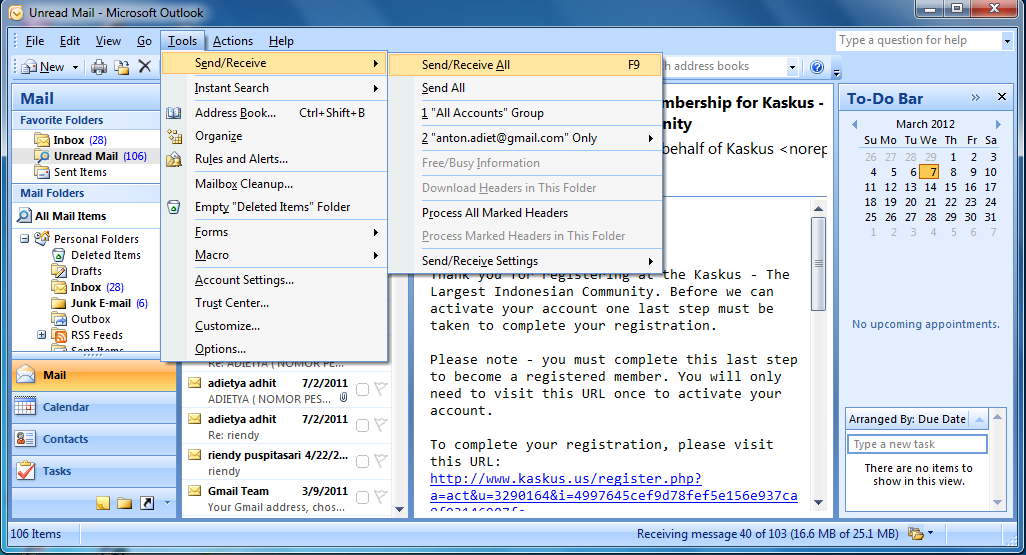Screen dimensions: 1026x555
Task: Open the Actions menu
Action: (x=232, y=41)
